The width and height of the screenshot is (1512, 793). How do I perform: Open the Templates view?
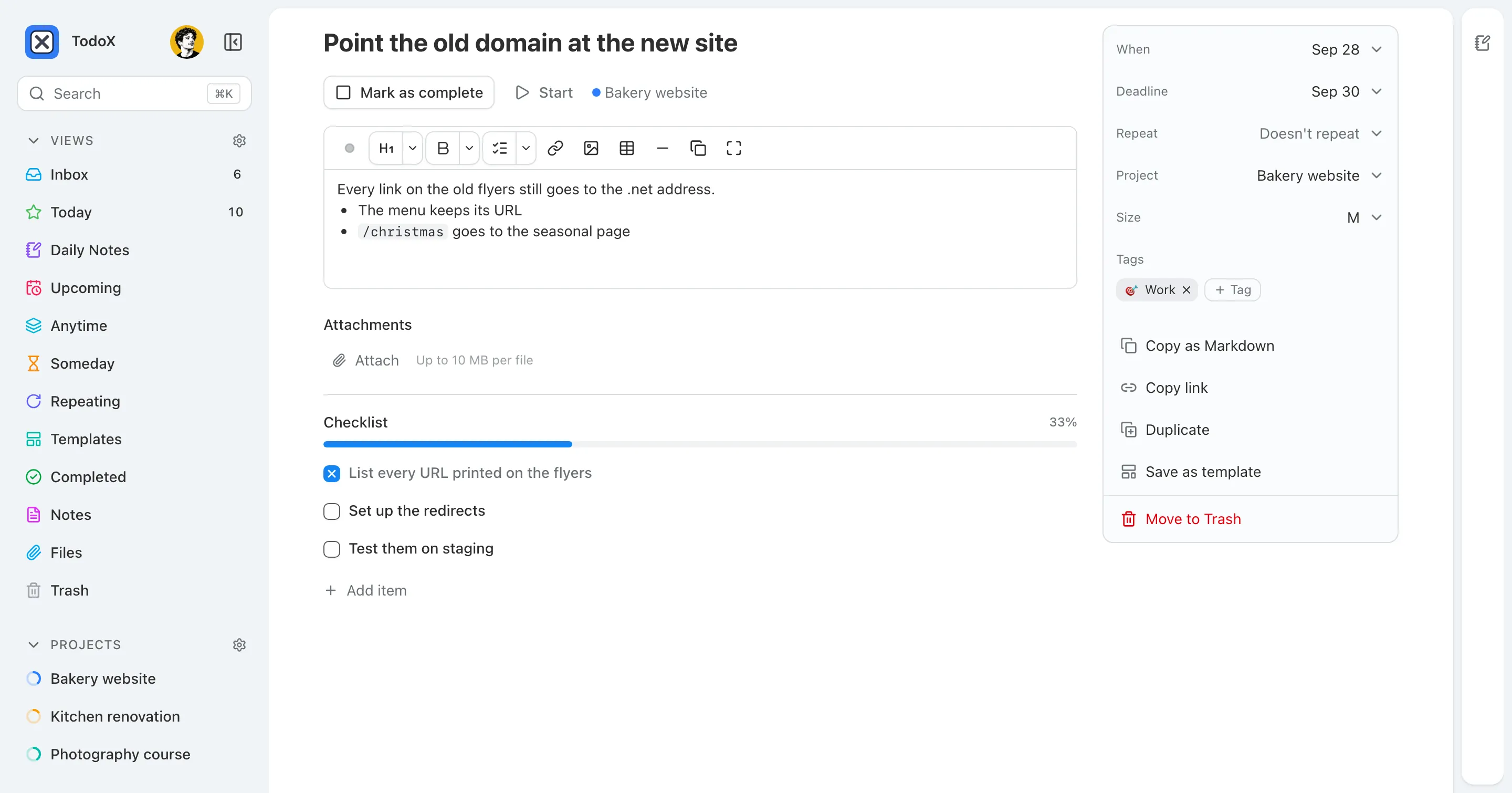134,439
